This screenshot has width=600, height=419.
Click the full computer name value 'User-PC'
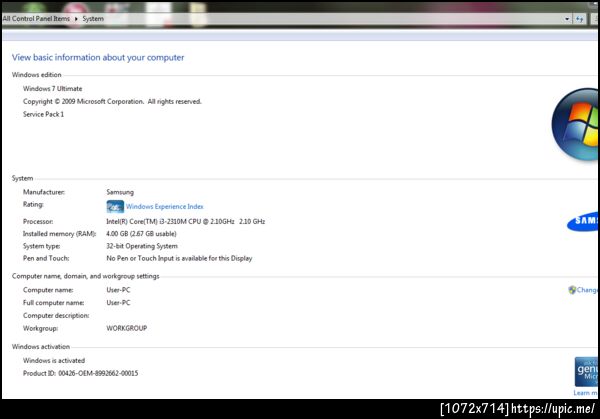[118, 303]
